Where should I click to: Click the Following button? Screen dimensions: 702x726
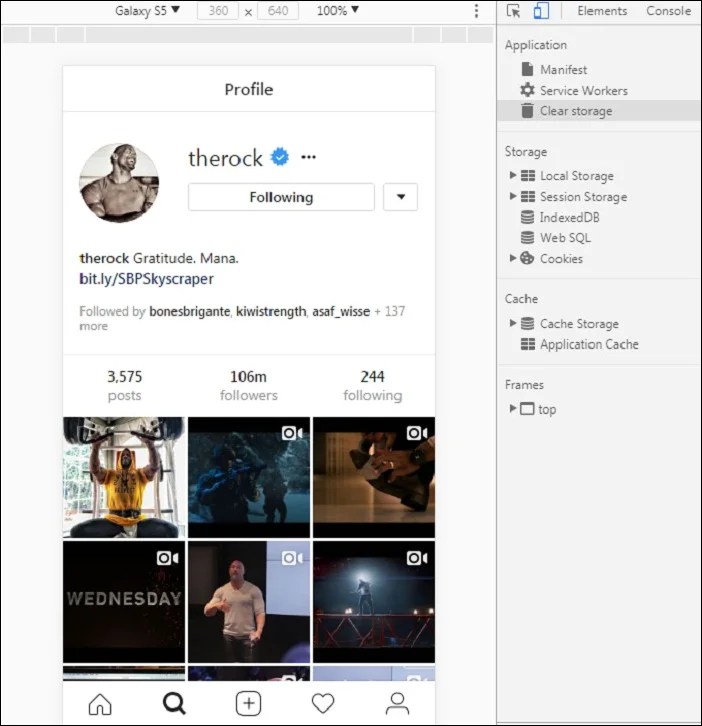(x=281, y=197)
